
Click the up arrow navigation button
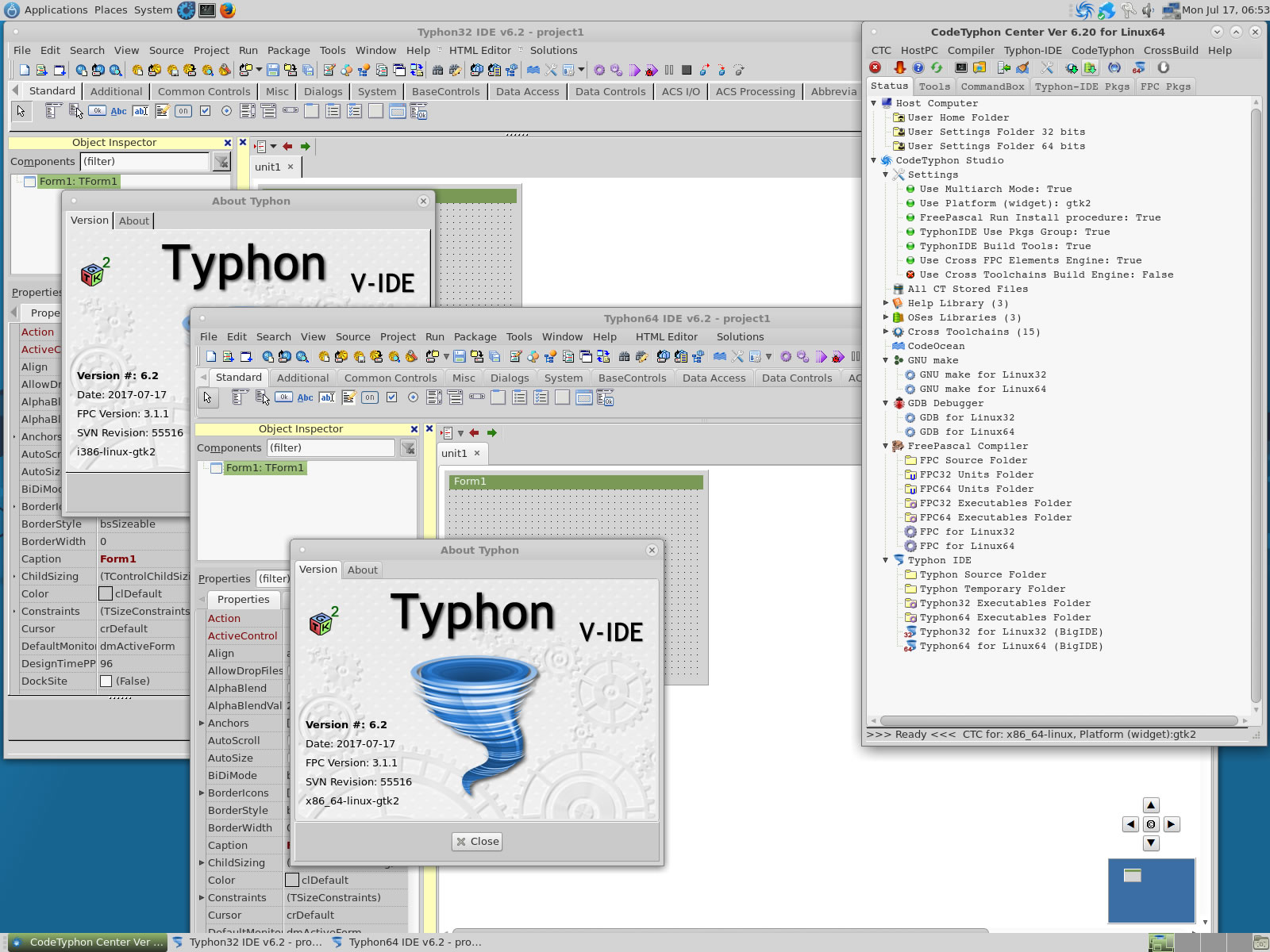(1151, 805)
